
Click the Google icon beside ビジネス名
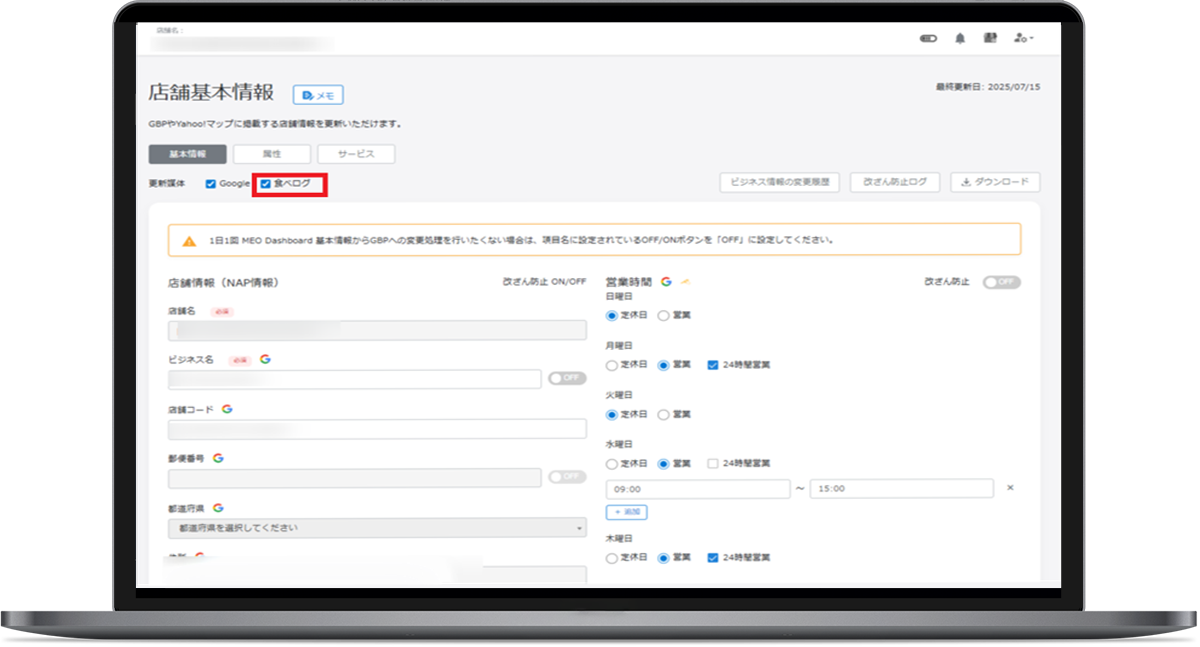(x=265, y=359)
